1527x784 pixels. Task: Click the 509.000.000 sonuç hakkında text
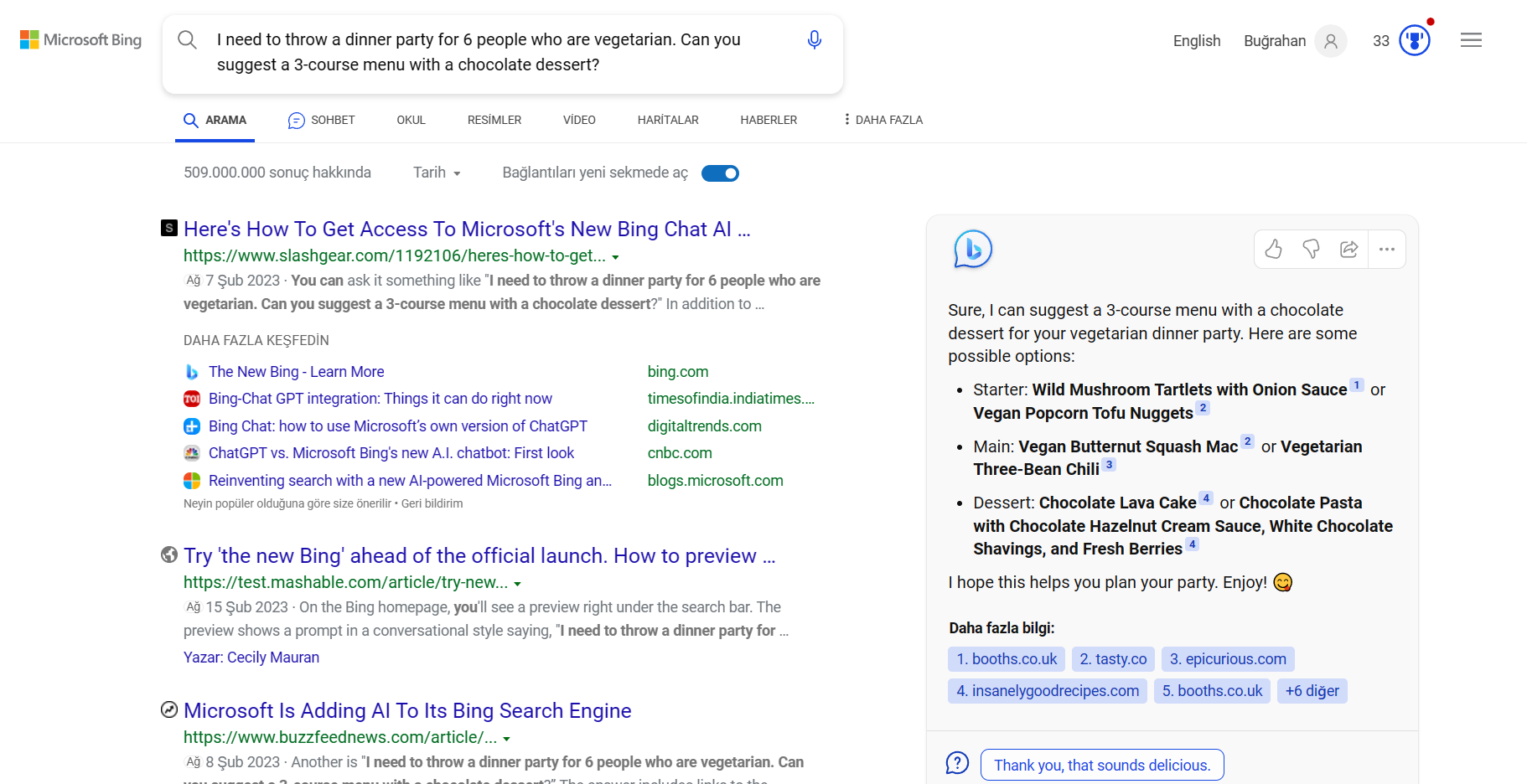[x=277, y=173]
